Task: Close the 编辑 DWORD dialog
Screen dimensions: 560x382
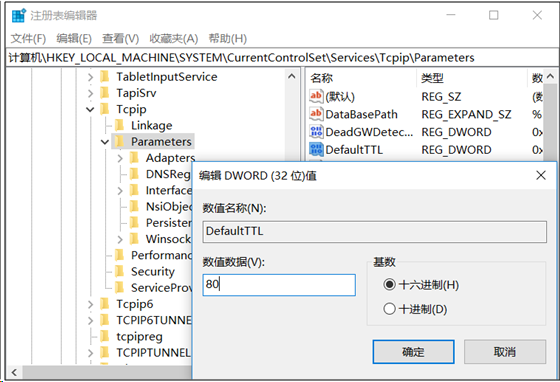Action: (x=541, y=175)
